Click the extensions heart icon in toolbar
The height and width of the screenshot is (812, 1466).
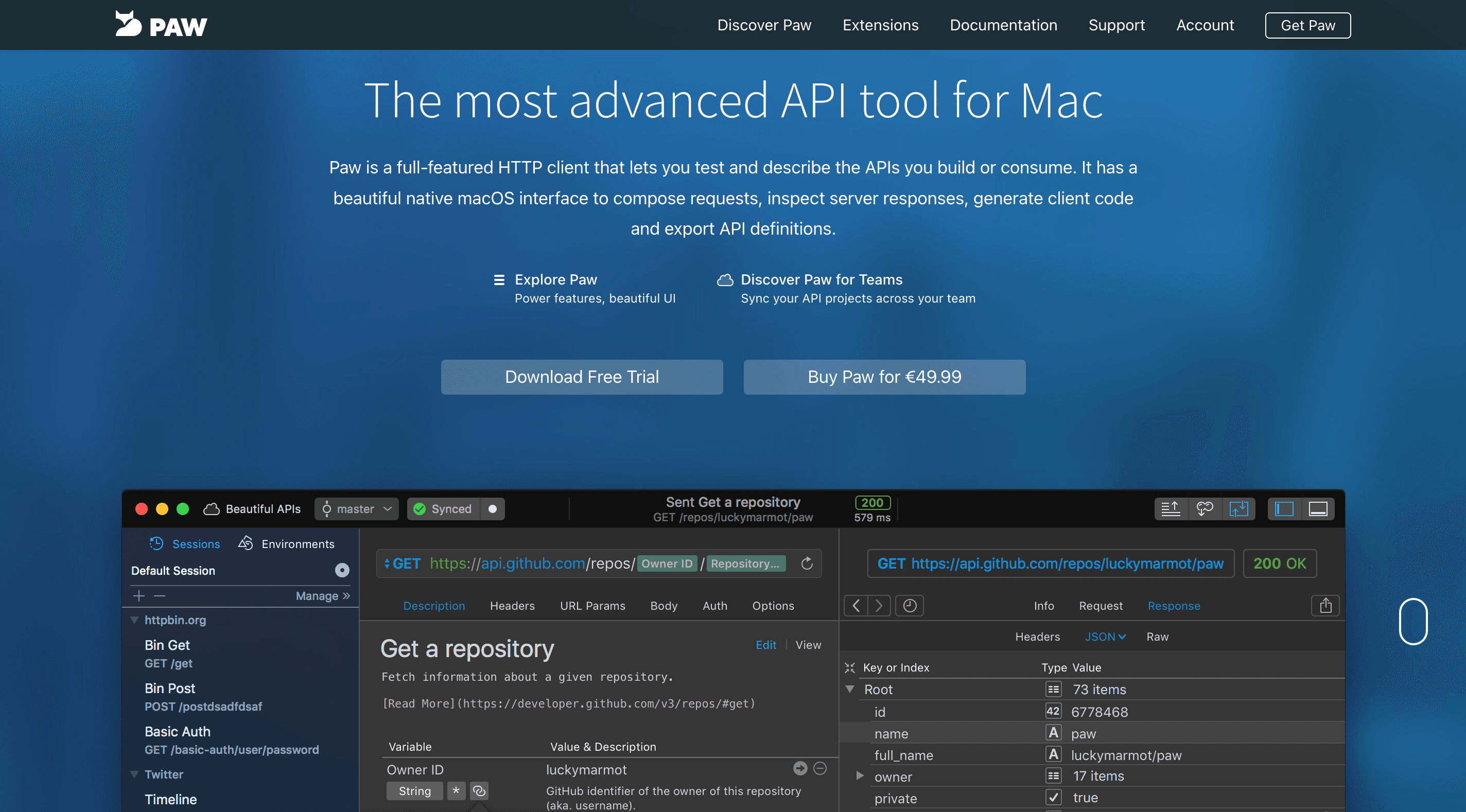point(1204,509)
